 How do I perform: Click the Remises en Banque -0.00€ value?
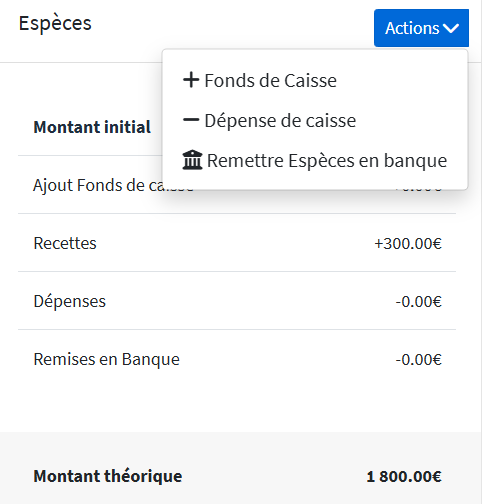click(x=419, y=360)
